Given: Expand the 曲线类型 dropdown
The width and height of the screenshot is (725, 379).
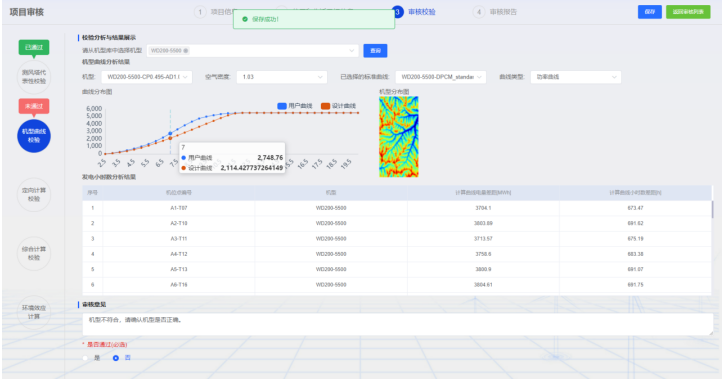Looking at the screenshot, I should pos(576,77).
